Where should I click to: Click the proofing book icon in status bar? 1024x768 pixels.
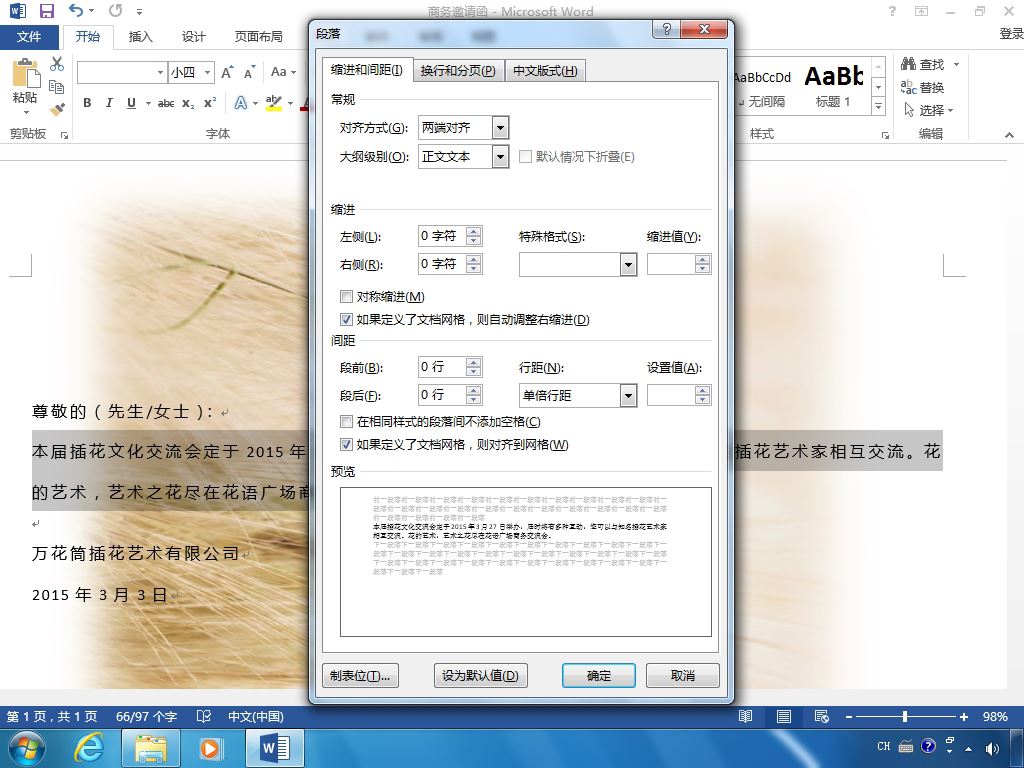(204, 716)
